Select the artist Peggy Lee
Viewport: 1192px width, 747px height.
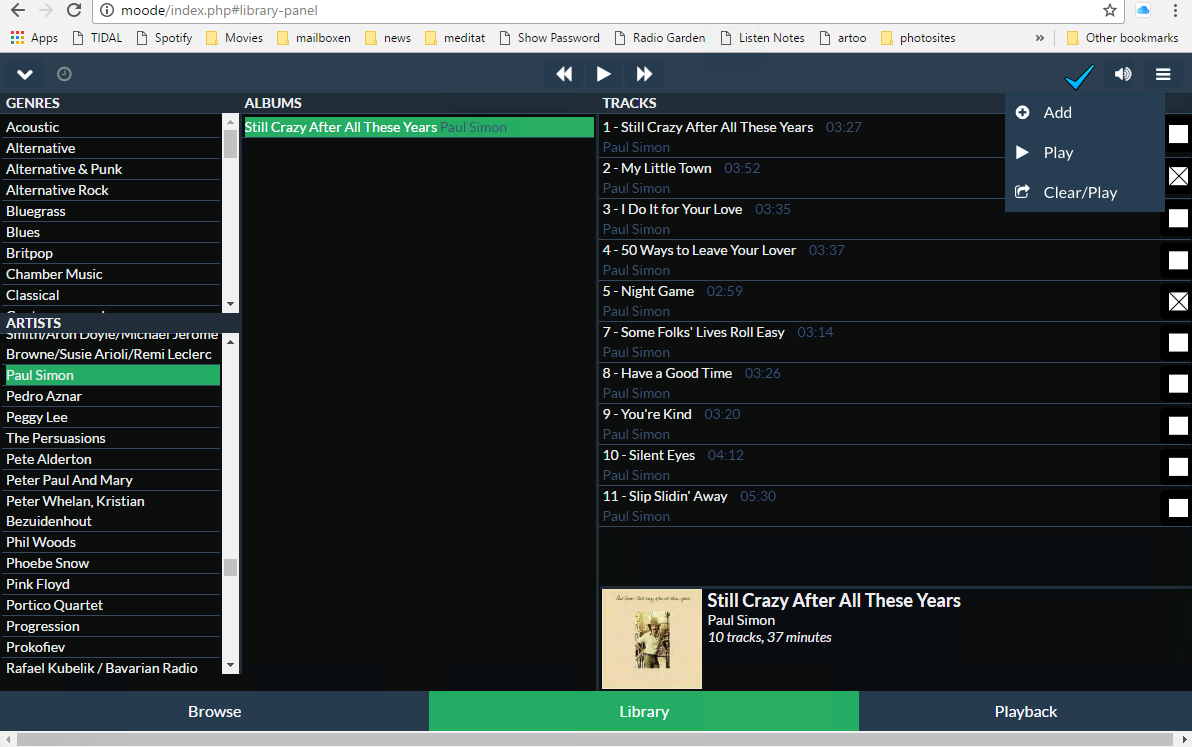pyautogui.click(x=113, y=417)
